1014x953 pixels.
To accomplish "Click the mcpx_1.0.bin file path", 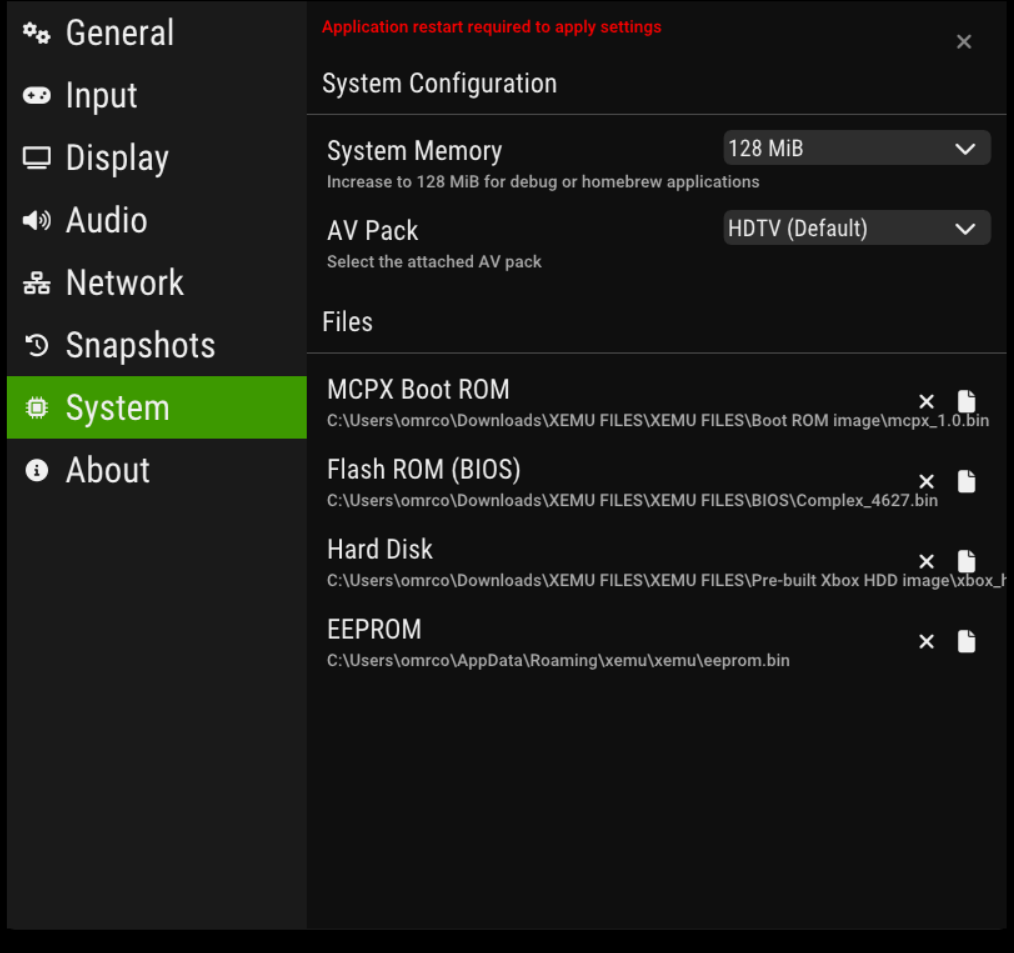I will [658, 421].
